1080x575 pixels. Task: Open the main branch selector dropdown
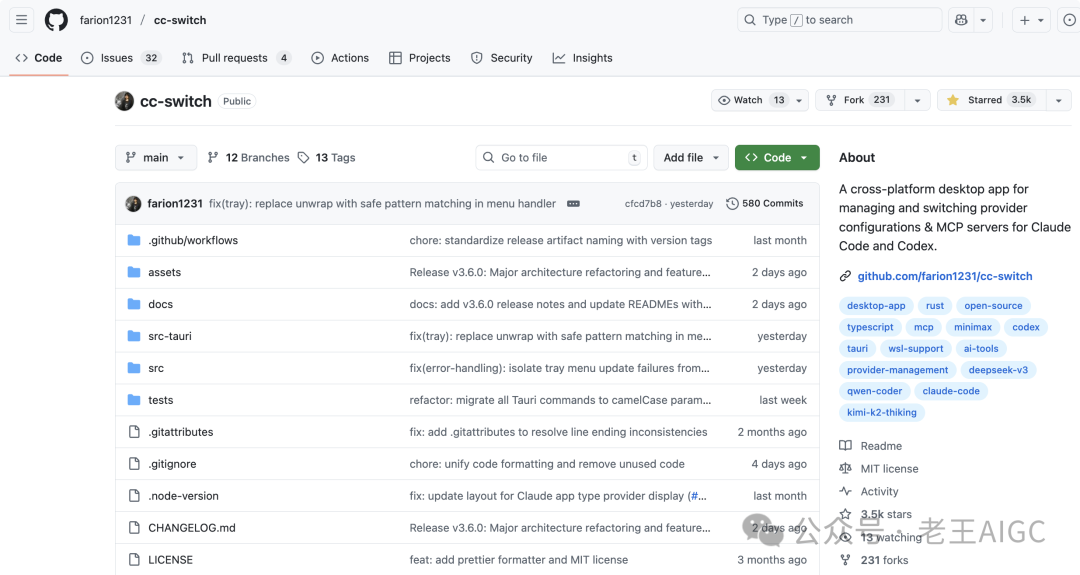[156, 158]
